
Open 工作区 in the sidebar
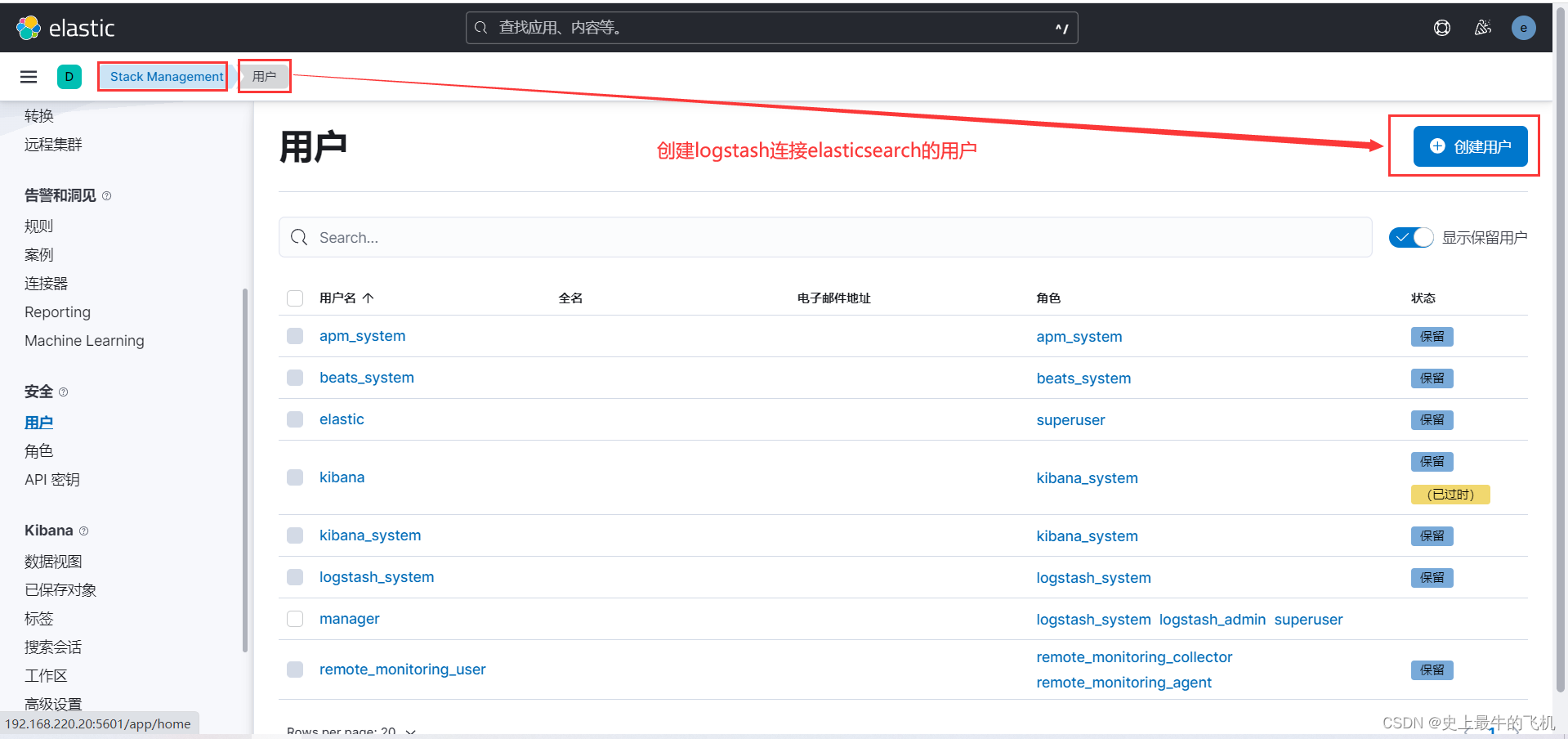click(46, 676)
